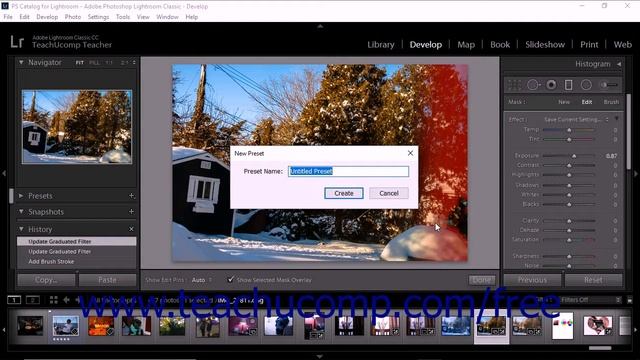The height and width of the screenshot is (360, 640).
Task: Click the main window display 1 icon
Action: 14,300
